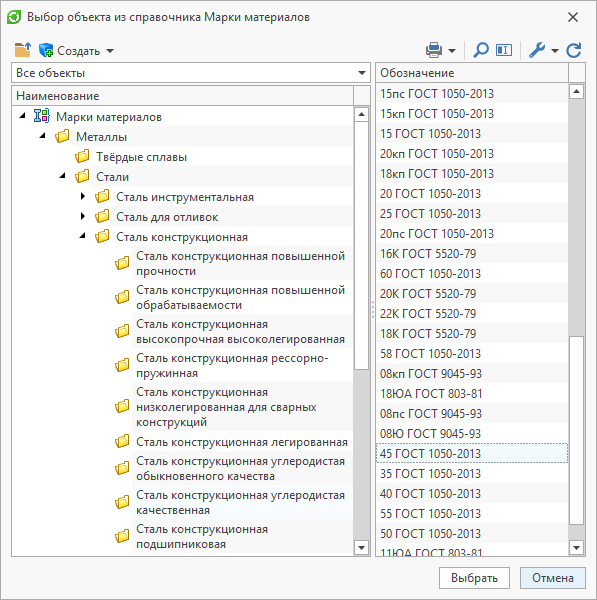This screenshot has height=600, width=597.
Task: Toggle the panel layout icon
Action: [504, 50]
